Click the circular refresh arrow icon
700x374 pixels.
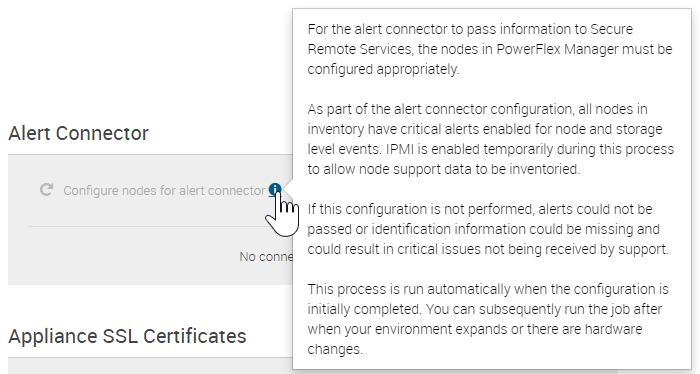(46, 190)
